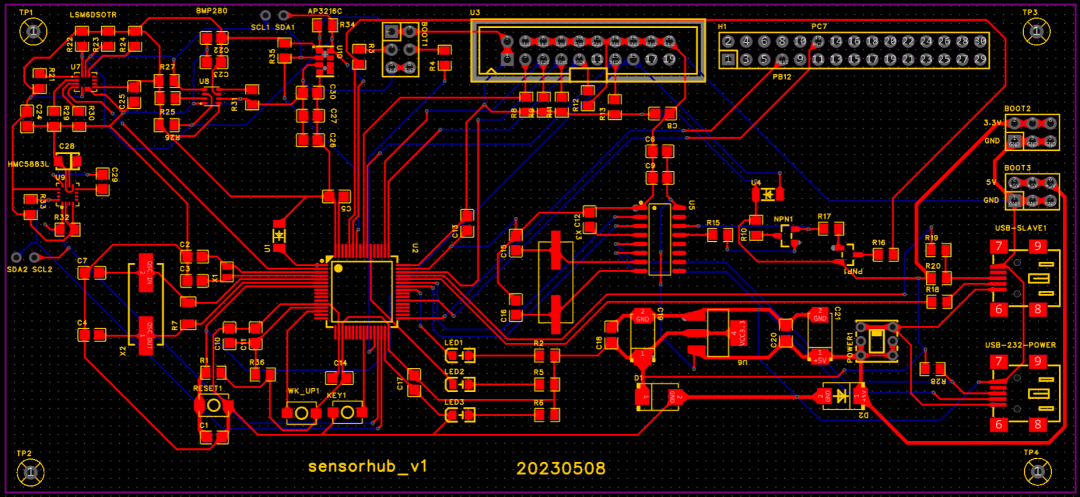The height and width of the screenshot is (497, 1080).
Task: Click pad 7 of USB-SLAVE1
Action: tap(999, 247)
